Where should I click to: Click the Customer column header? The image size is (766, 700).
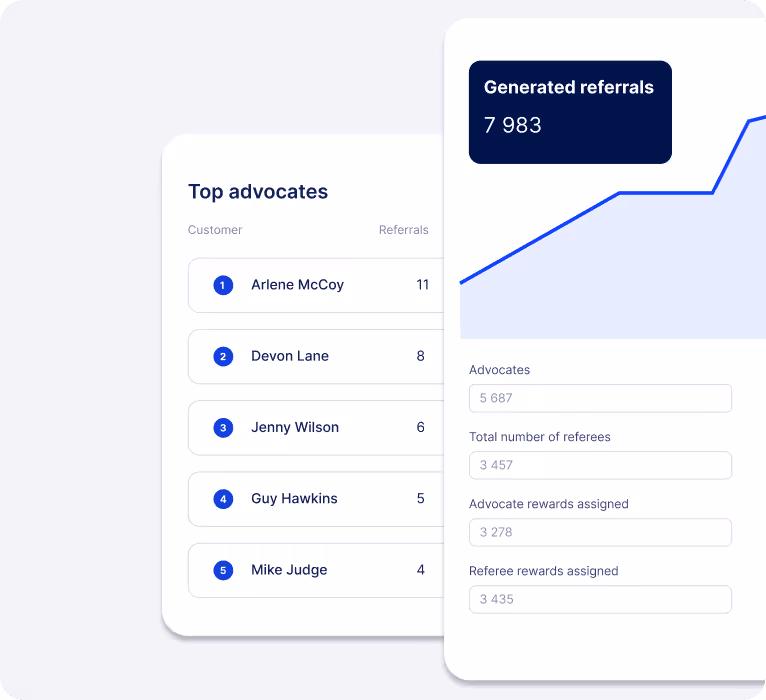pyautogui.click(x=215, y=230)
